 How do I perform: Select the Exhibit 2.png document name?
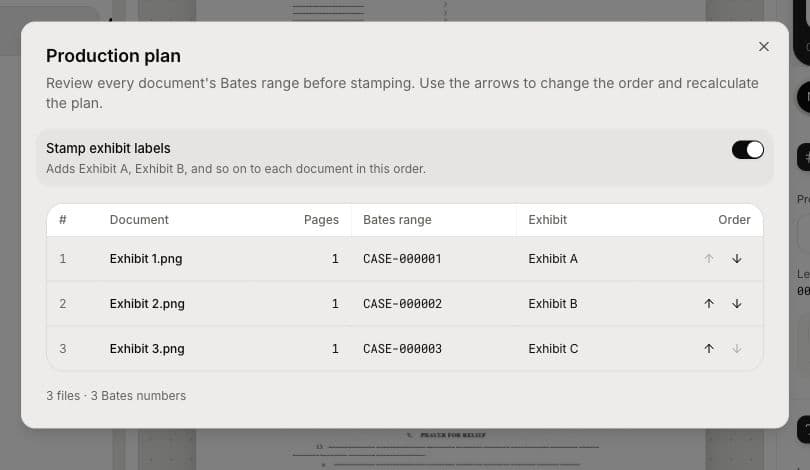[x=147, y=304]
